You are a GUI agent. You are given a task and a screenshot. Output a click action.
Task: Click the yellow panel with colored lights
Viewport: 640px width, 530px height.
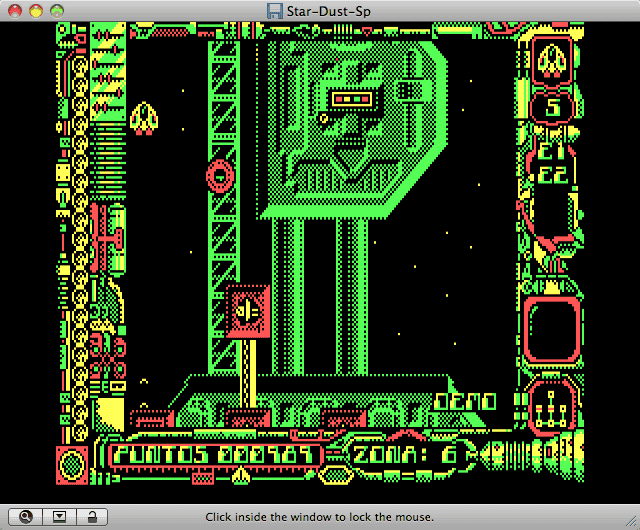[x=352, y=99]
